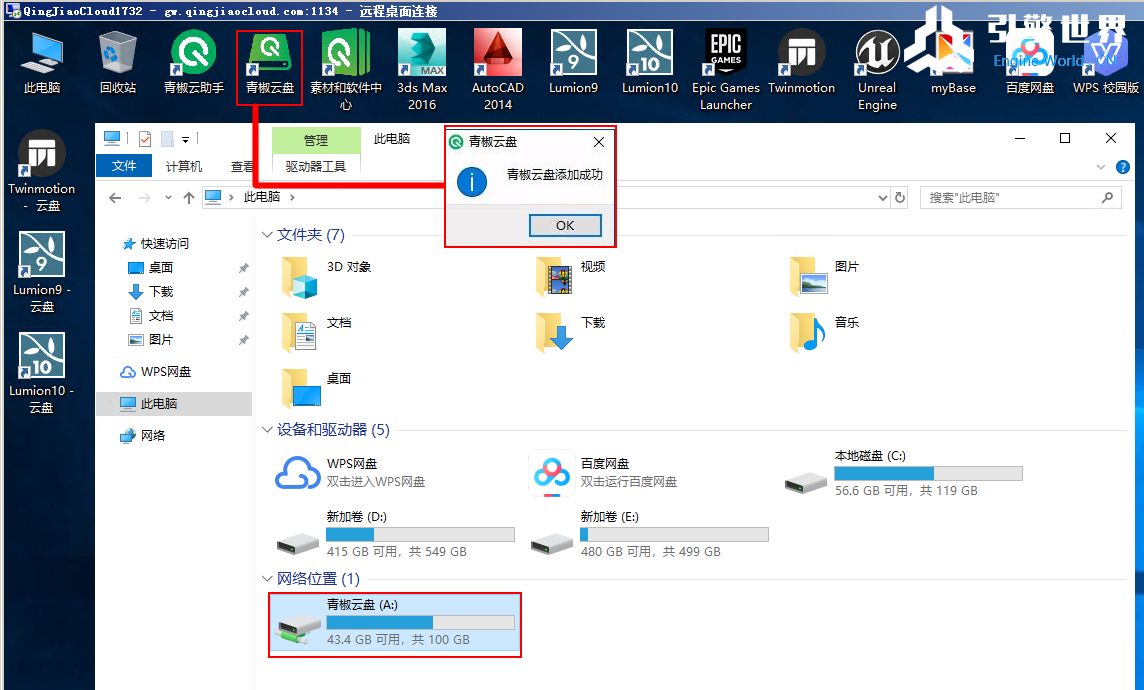Screen dimensions: 1144x690
Task: Collapse the 设备和驱动器 (5) group
Action: tap(267, 430)
